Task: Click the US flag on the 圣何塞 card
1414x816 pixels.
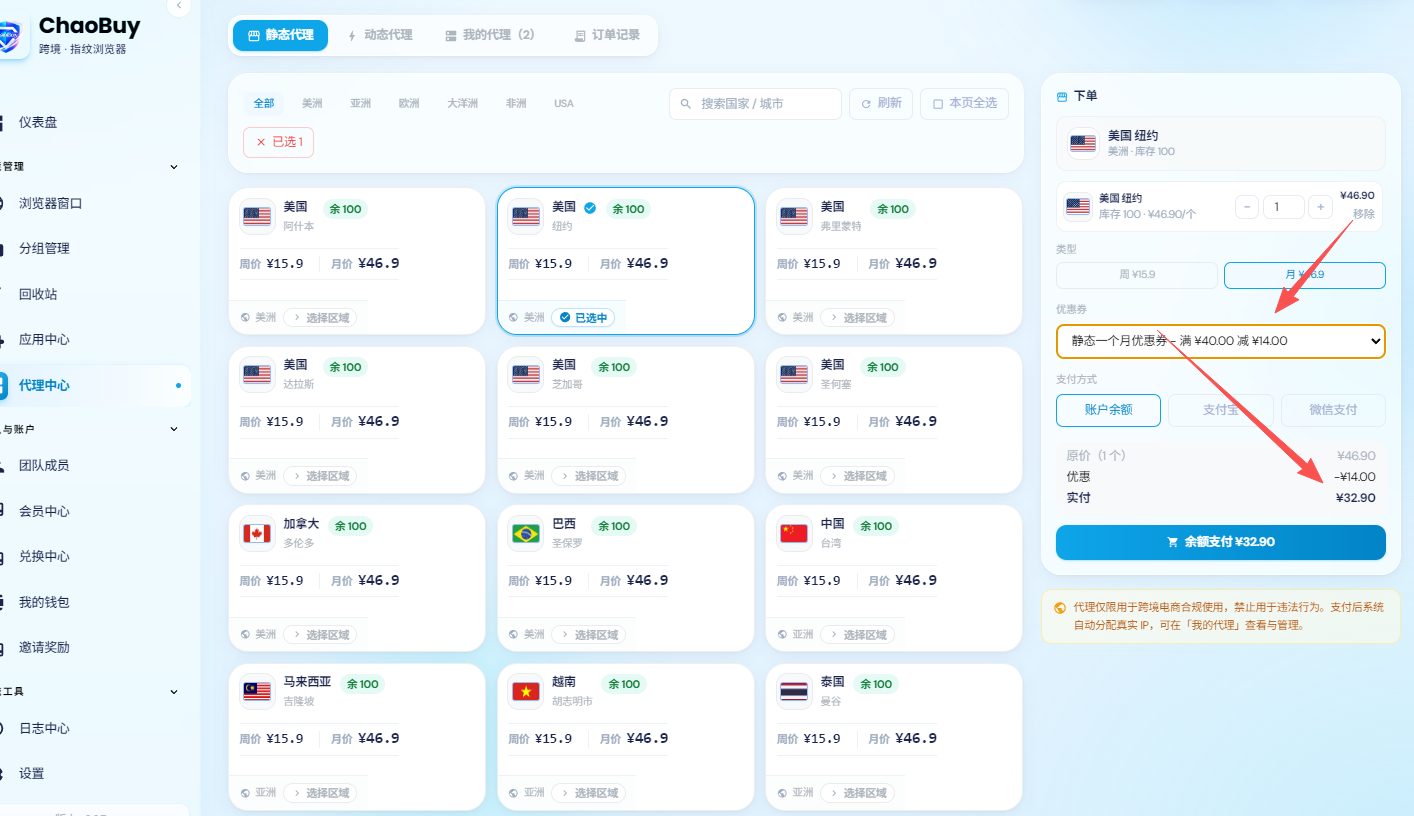Action: tap(794, 375)
